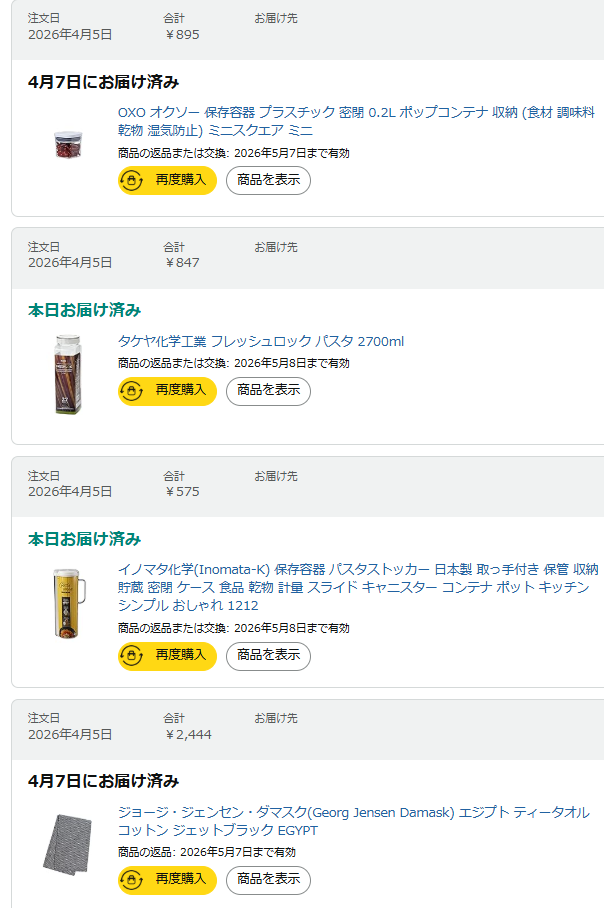Click 商品を表示 for the Inomata pasta stocker
The height and width of the screenshot is (908, 604).
pos(268,656)
